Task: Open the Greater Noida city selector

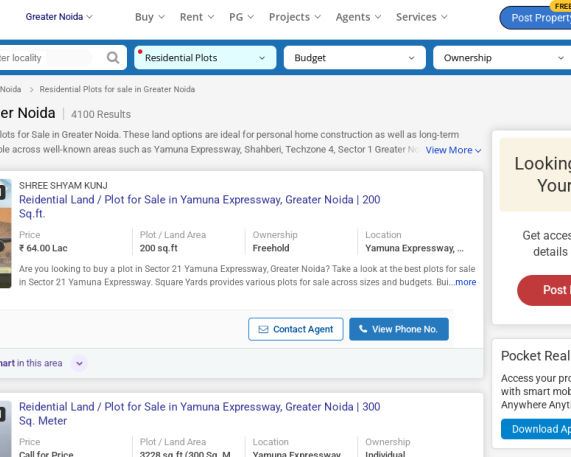Action: (59, 17)
